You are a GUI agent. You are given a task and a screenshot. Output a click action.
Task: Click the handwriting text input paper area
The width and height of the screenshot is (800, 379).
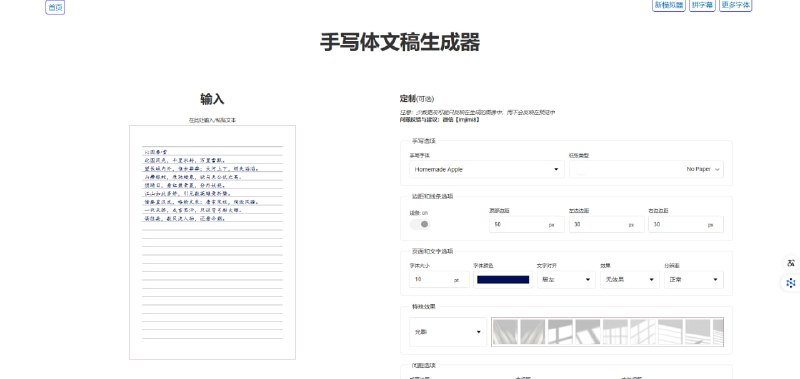pyautogui.click(x=212, y=242)
